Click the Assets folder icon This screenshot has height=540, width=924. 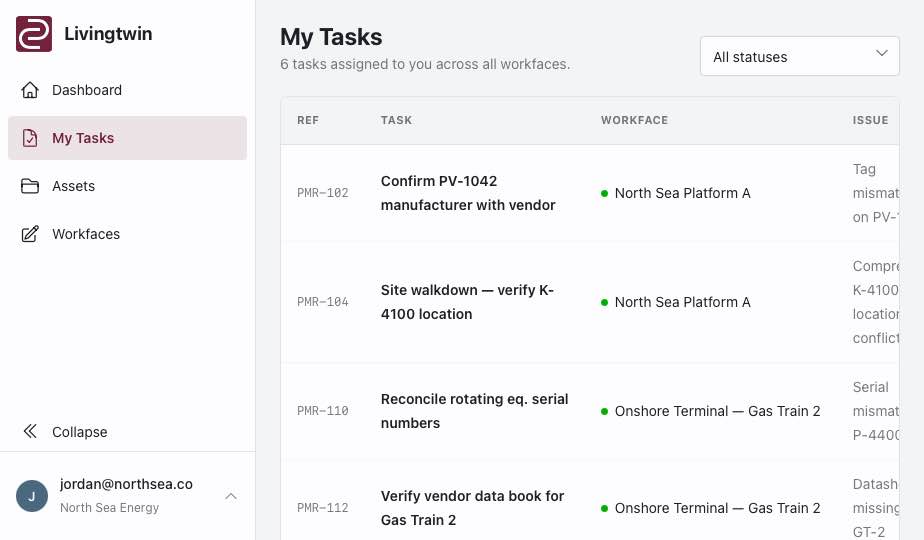[30, 186]
